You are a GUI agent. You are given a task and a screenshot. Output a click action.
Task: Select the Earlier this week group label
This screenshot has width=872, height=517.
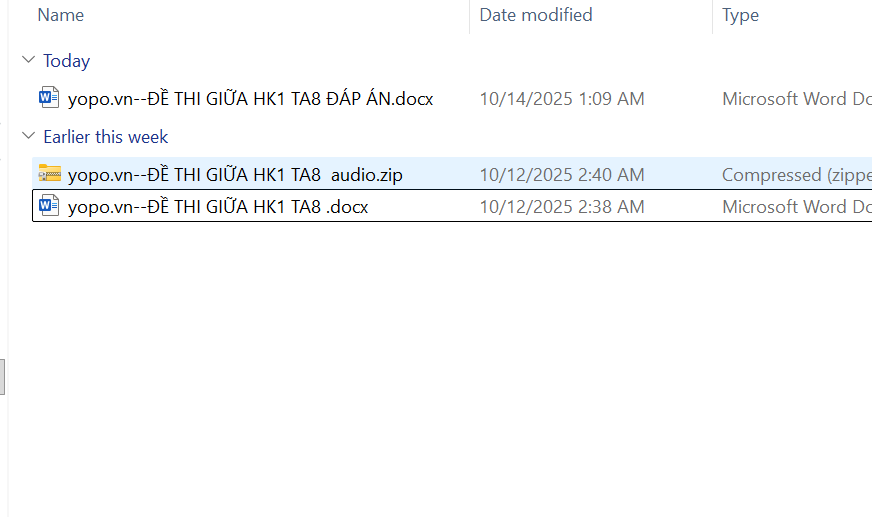pos(105,137)
